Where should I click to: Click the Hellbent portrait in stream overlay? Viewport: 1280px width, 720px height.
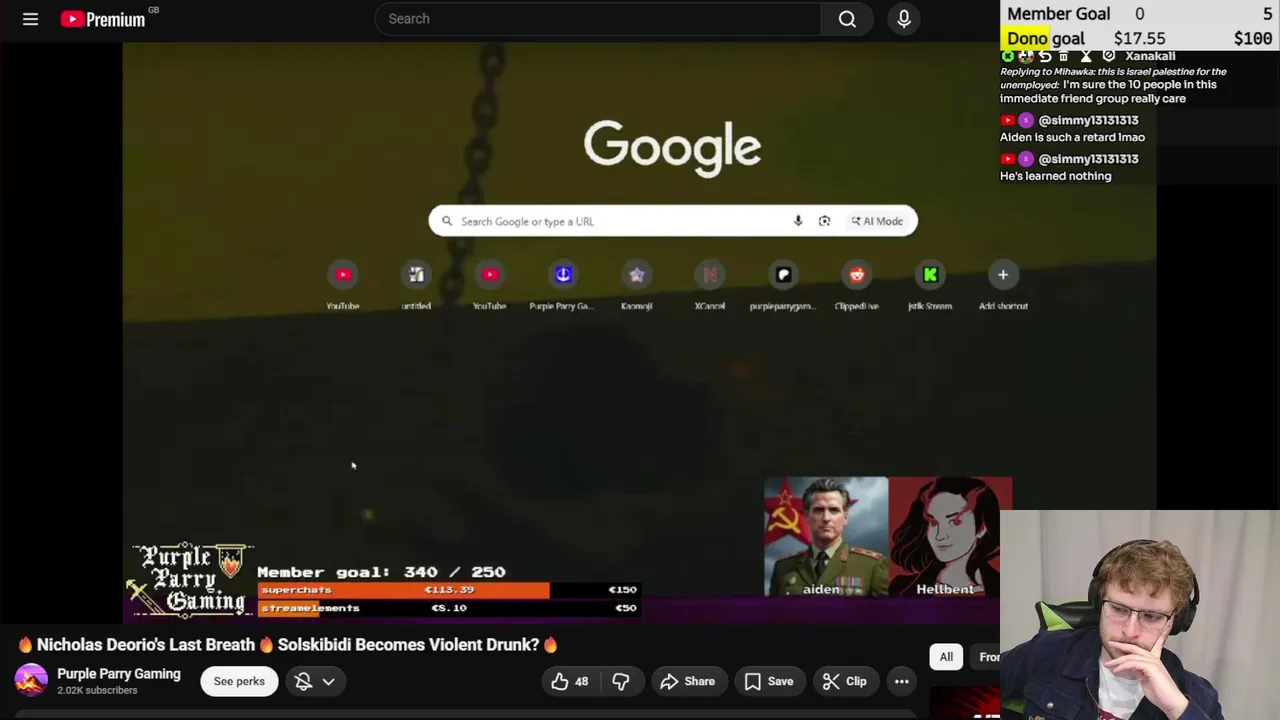(x=950, y=537)
